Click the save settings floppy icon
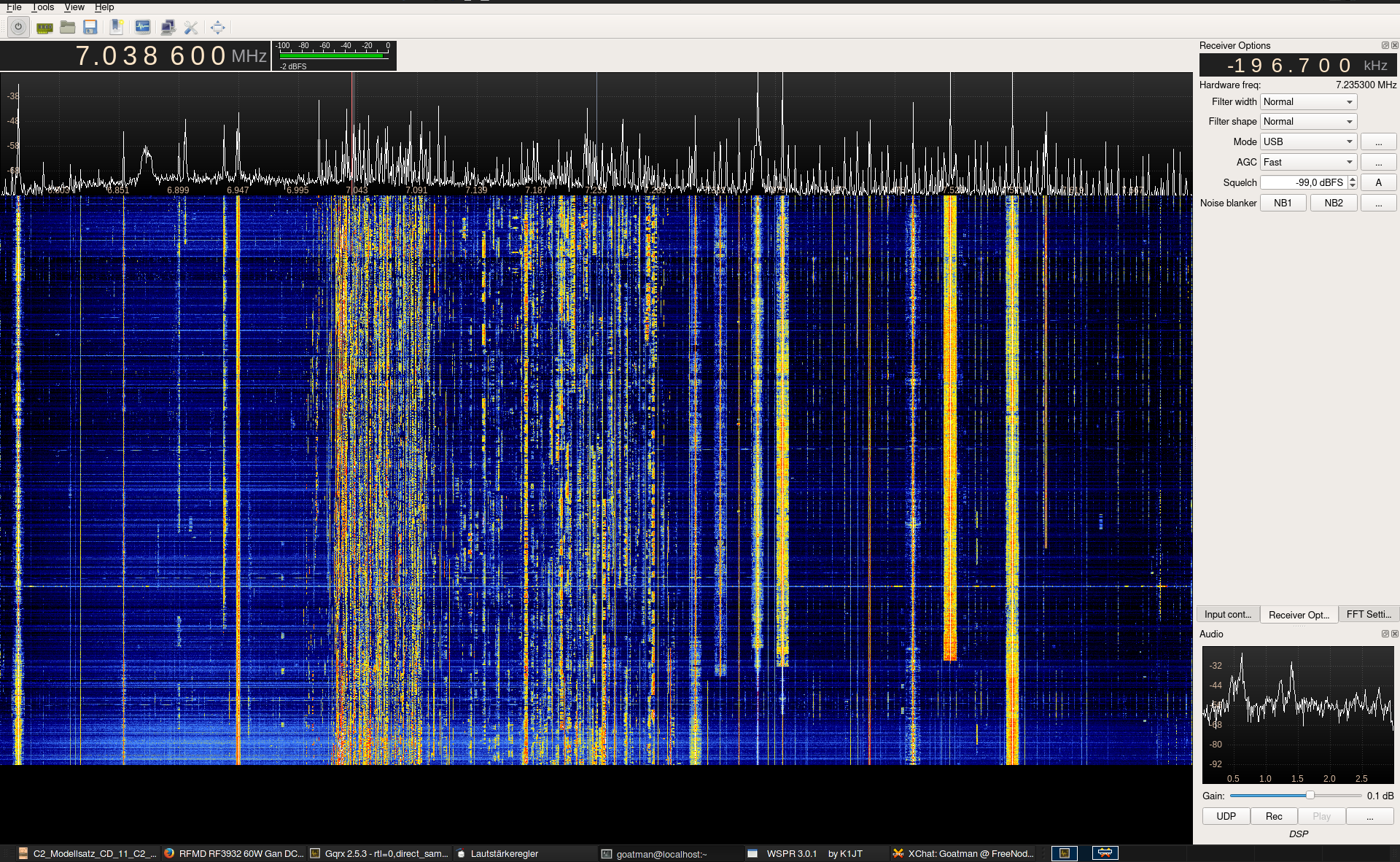1400x862 pixels. (90, 28)
